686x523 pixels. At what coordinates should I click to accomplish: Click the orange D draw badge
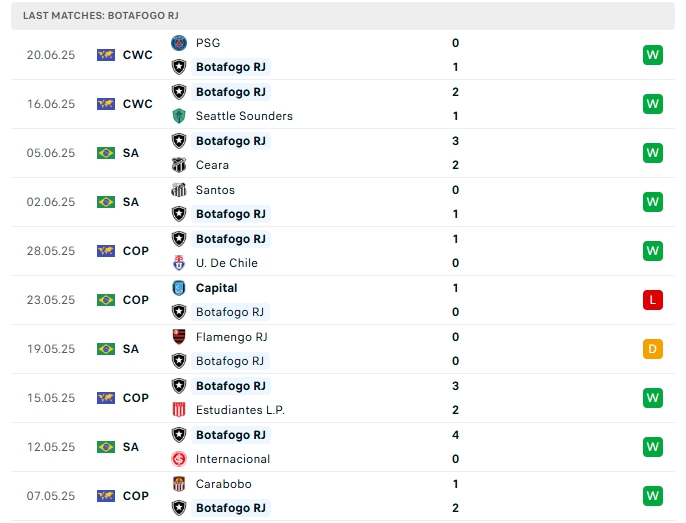coord(653,349)
